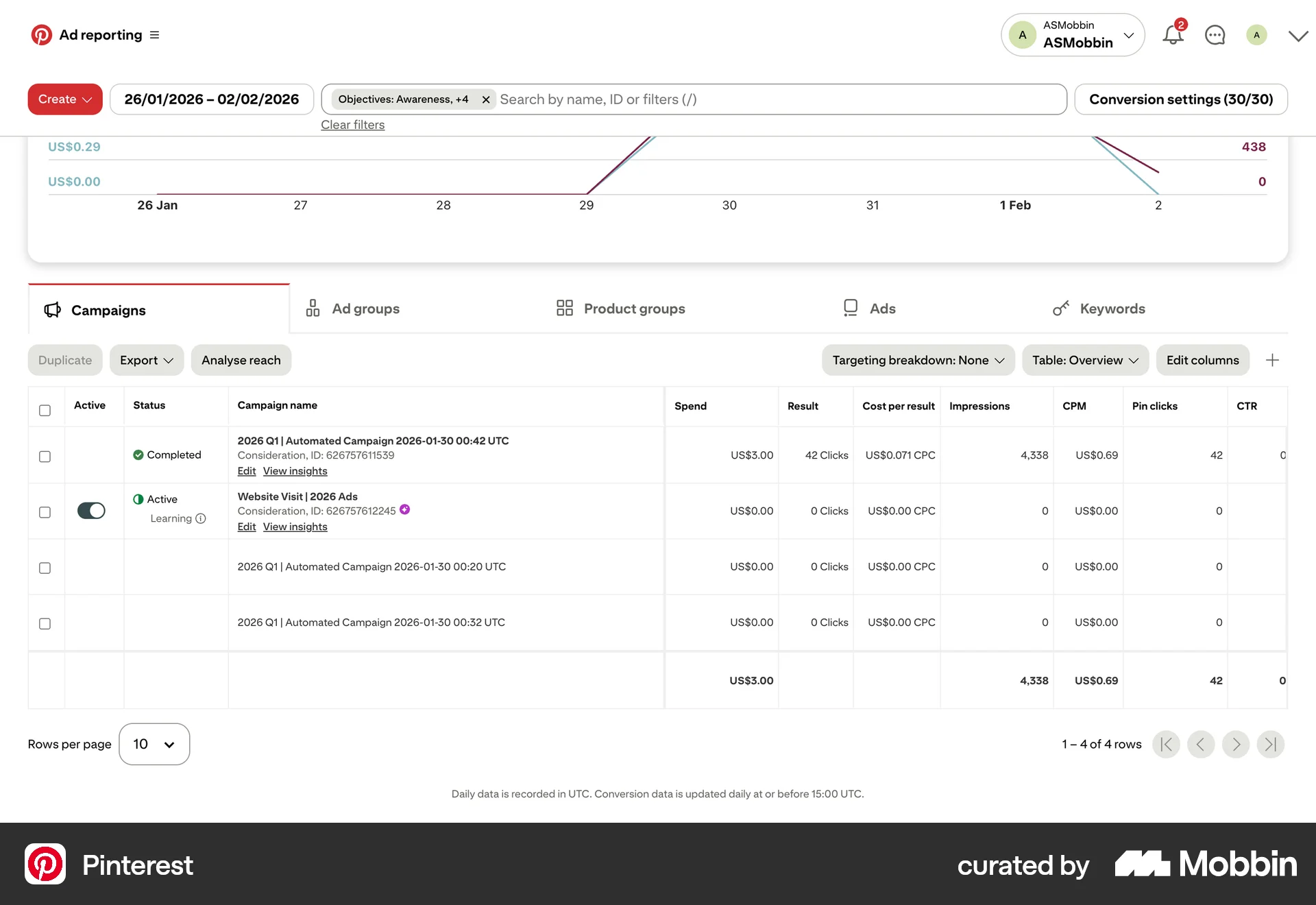Click the Ad groups panel icon
This screenshot has width=1316, height=905.
[x=313, y=308]
